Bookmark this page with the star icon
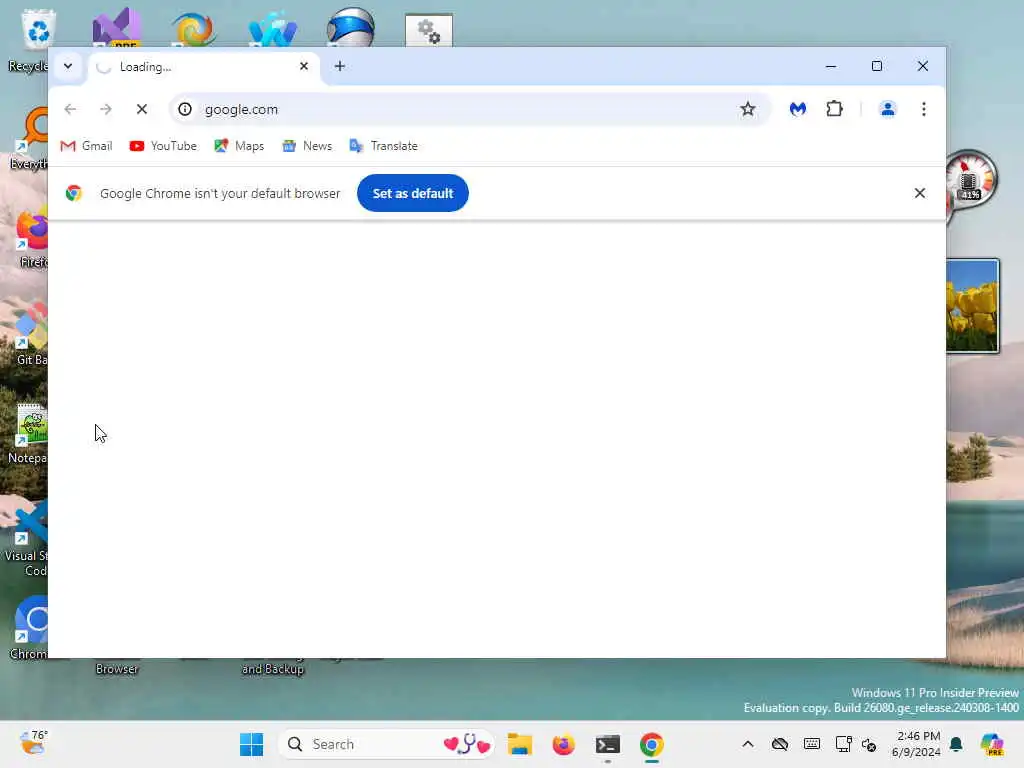 pos(748,109)
